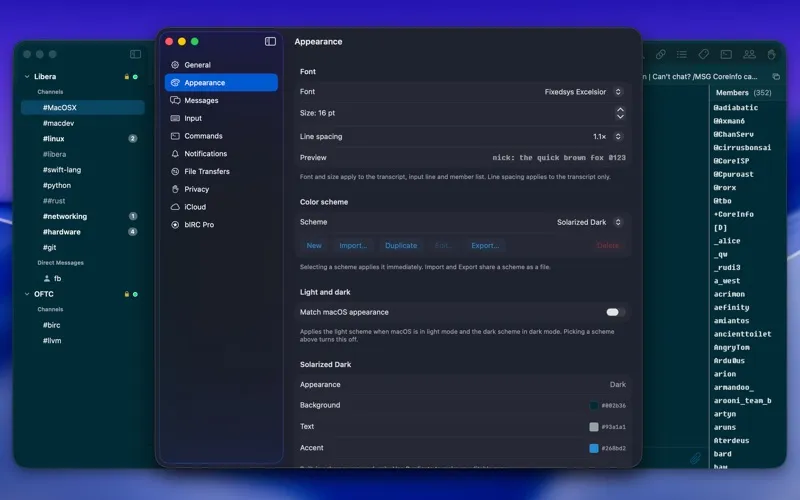Open the #networking channel
This screenshot has height=500, width=800.
(83, 216)
